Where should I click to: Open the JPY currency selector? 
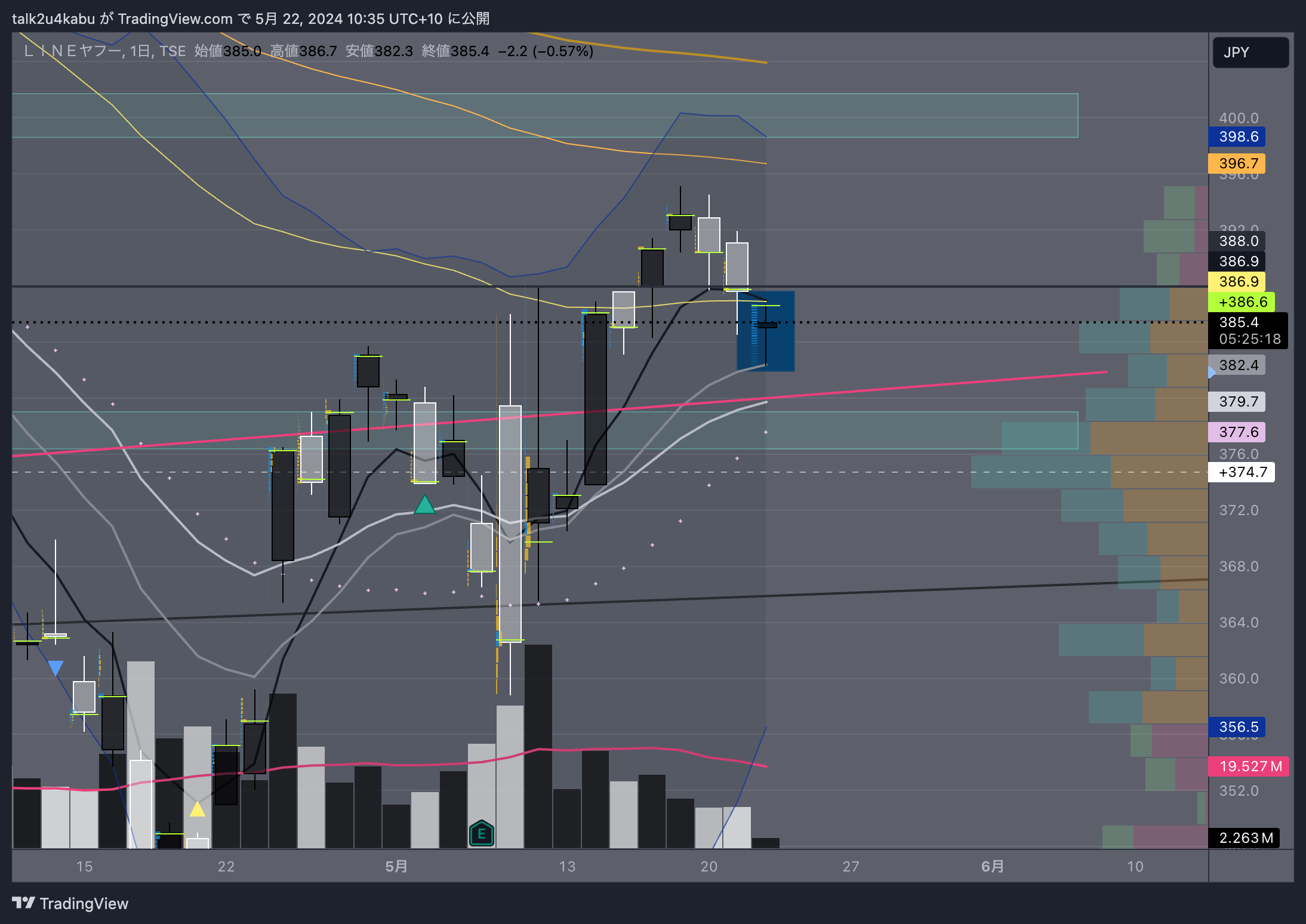coord(1250,53)
